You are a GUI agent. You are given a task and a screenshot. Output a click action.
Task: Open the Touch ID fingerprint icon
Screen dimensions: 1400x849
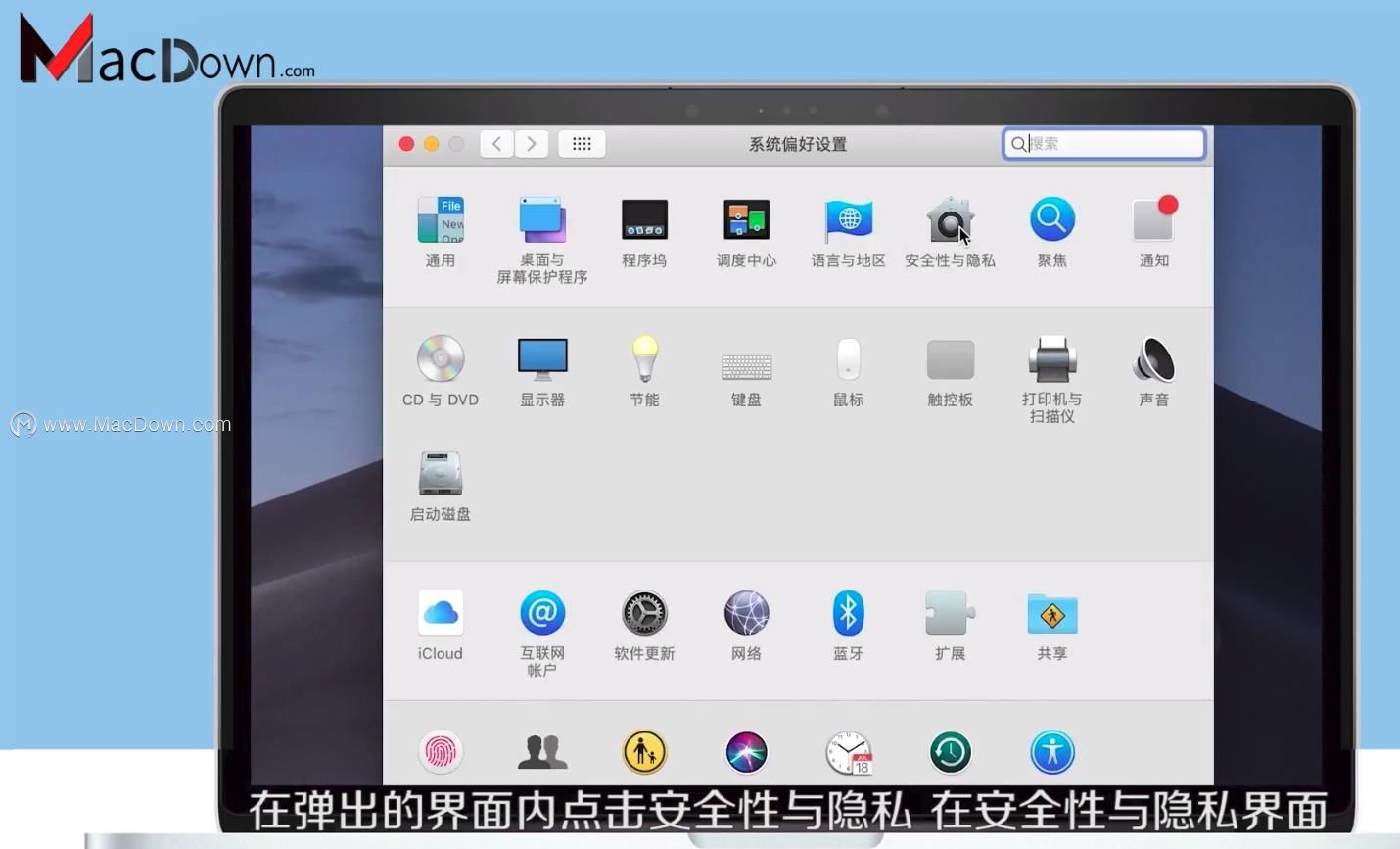[x=441, y=752]
